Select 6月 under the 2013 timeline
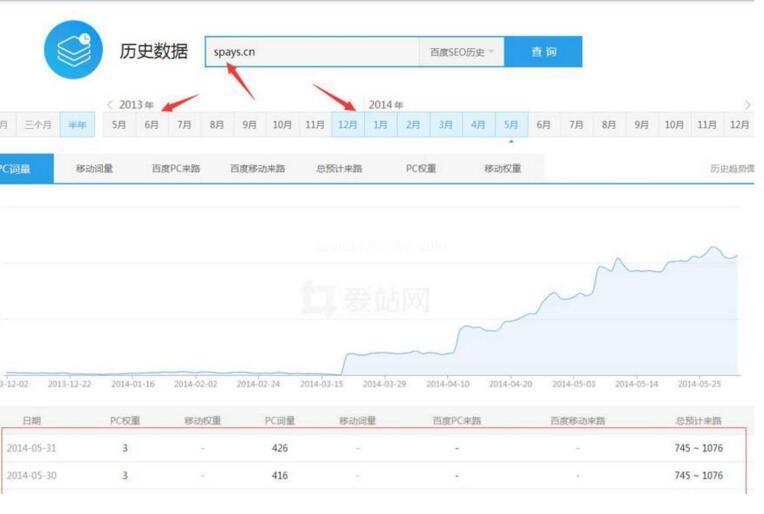 [x=151, y=125]
